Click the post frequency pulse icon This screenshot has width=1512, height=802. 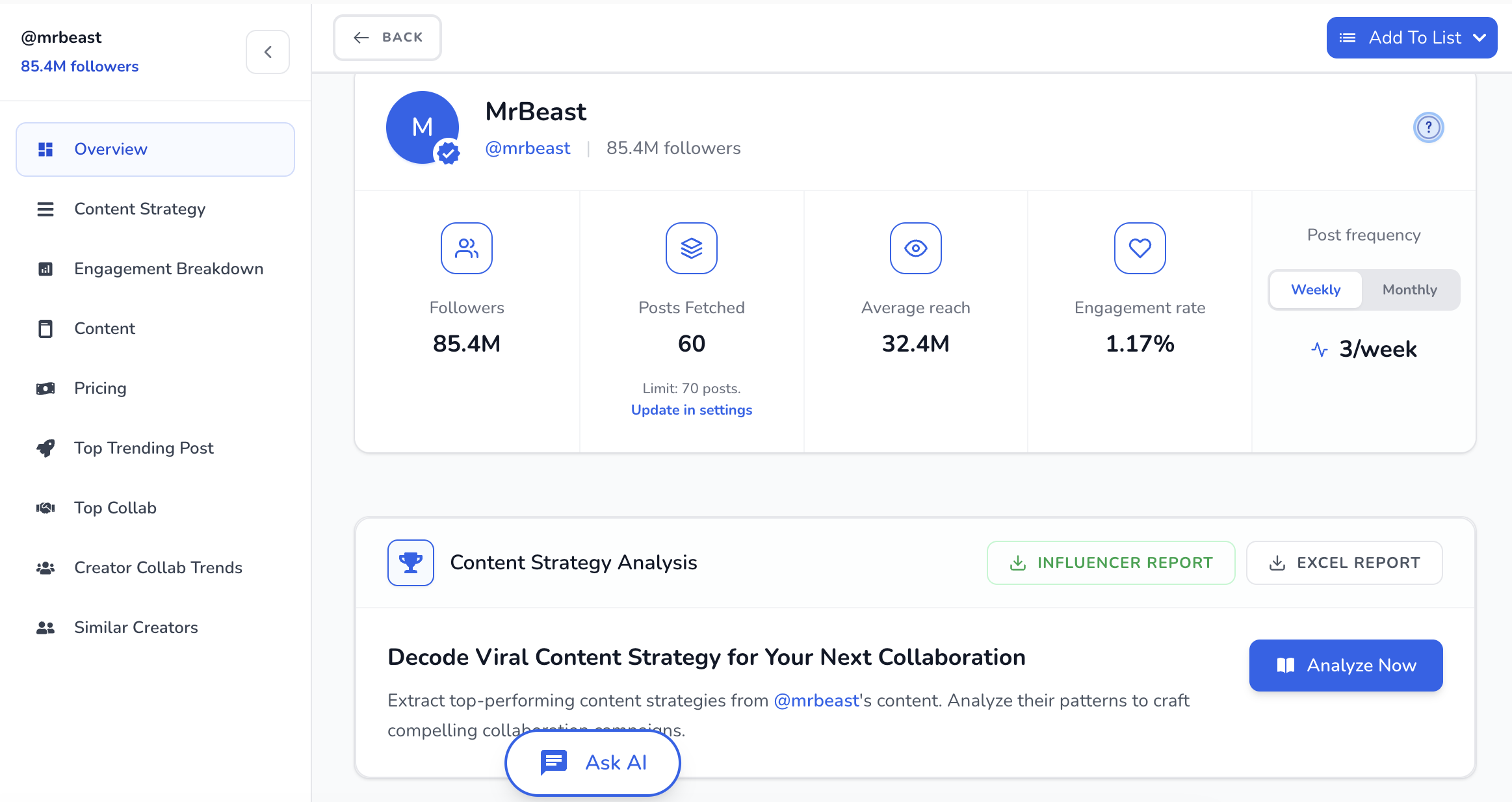1320,350
